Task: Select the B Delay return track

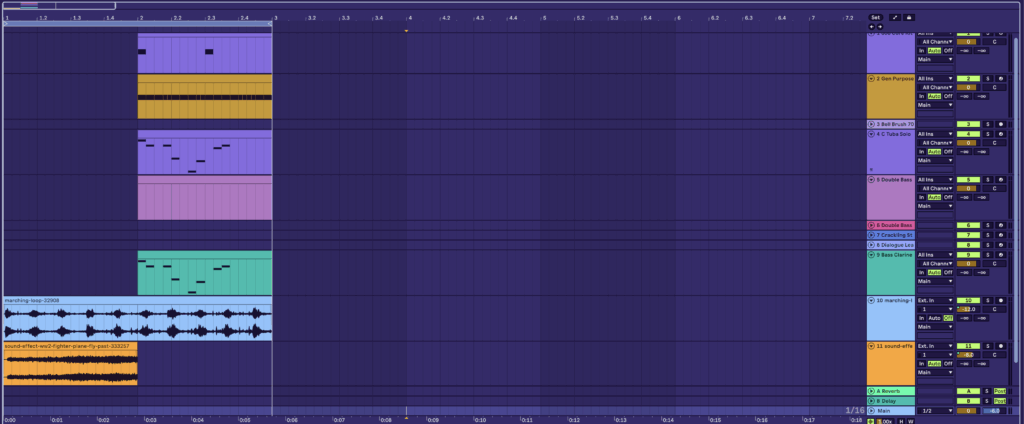Action: click(x=890, y=401)
